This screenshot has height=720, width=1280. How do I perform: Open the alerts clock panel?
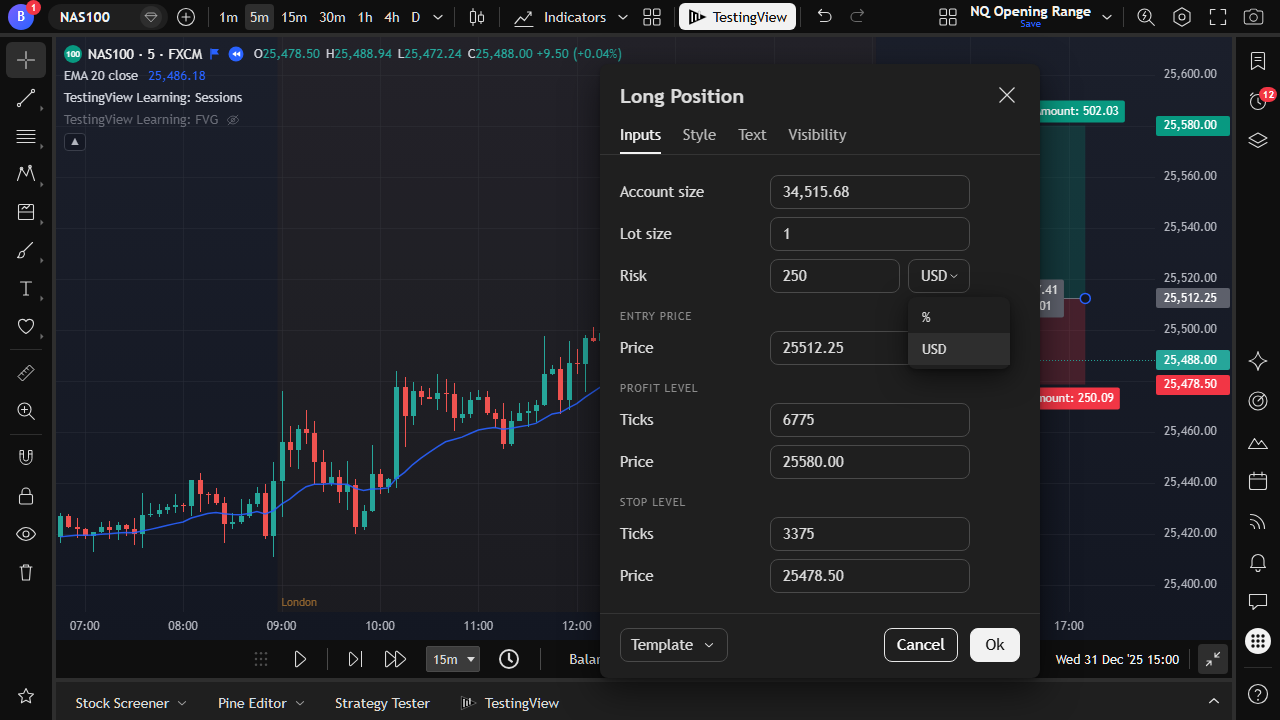tap(1258, 101)
